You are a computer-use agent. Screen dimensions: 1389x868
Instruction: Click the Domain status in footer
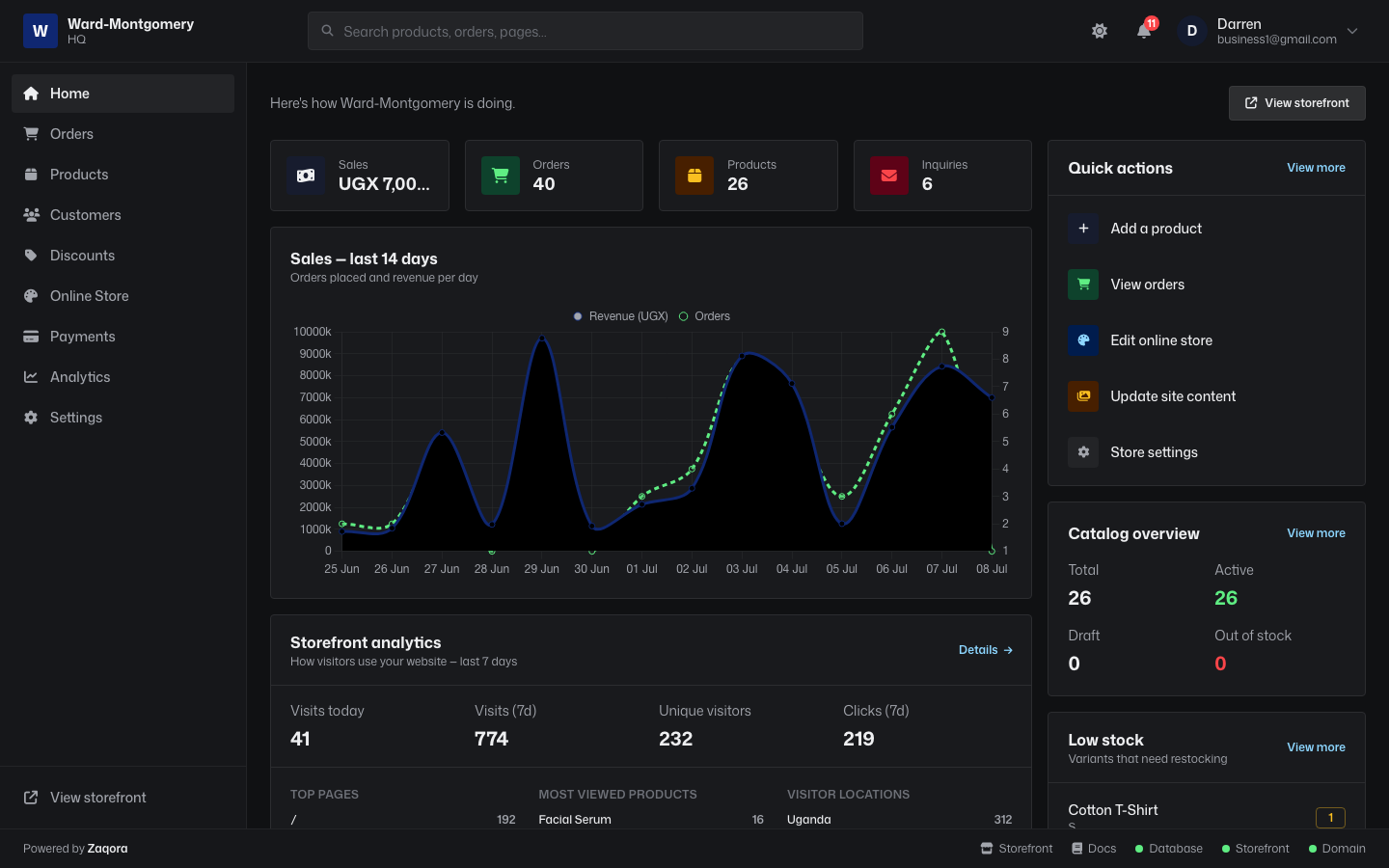1337,849
